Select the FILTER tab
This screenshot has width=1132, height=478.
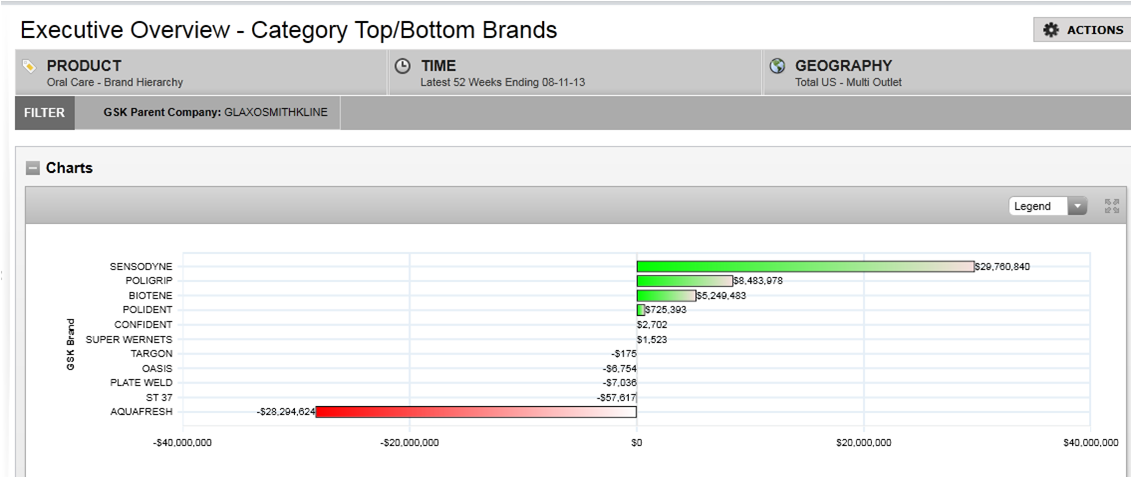click(x=44, y=114)
